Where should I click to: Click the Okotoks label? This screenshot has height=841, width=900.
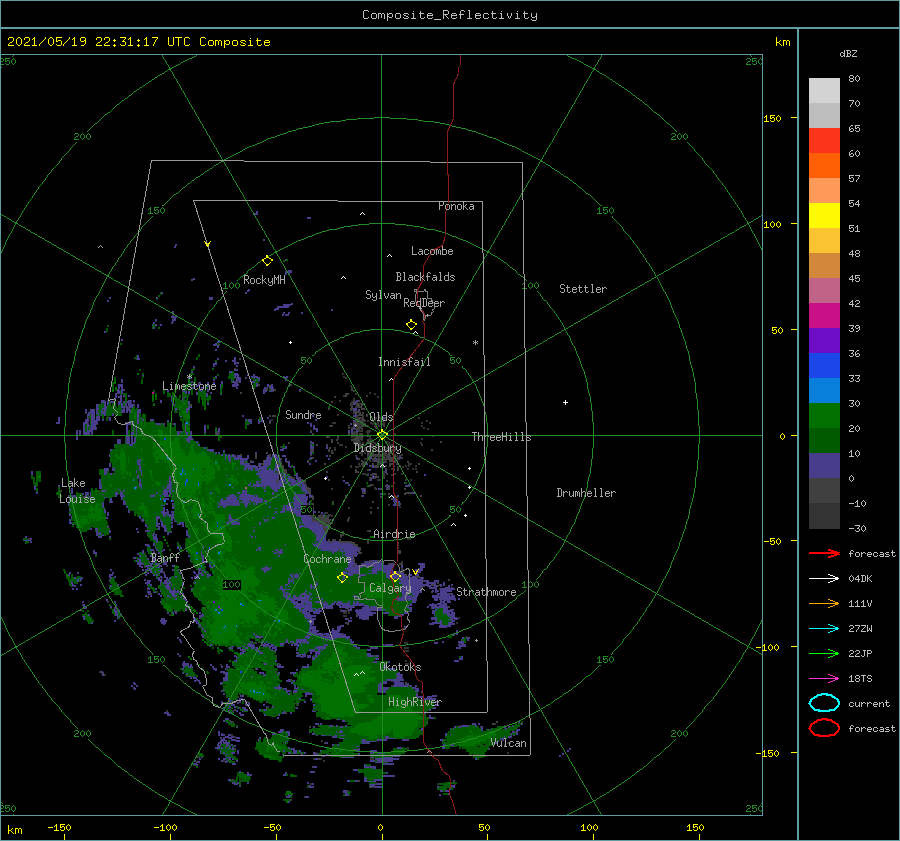point(400,667)
